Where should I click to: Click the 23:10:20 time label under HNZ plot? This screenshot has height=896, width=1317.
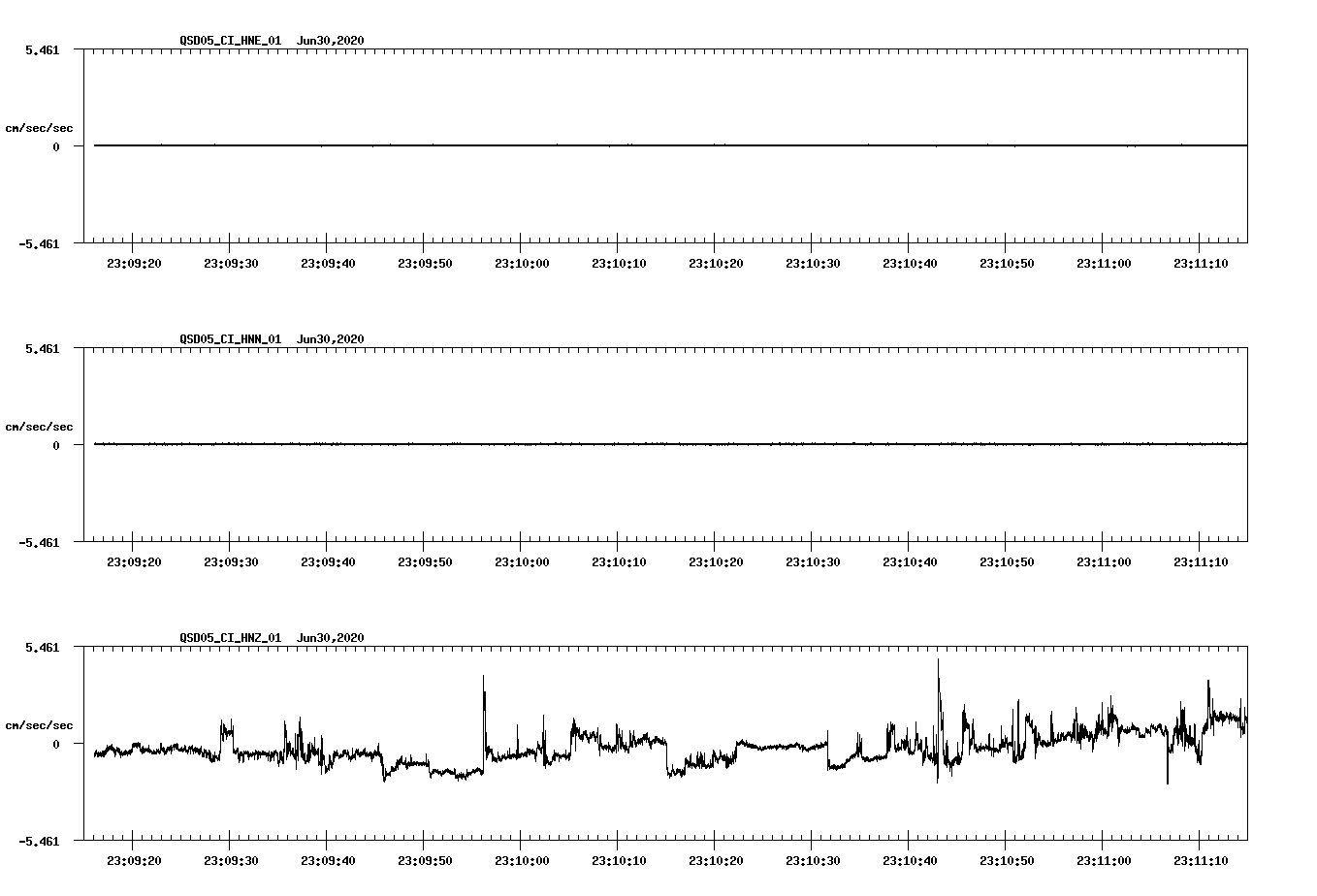716,861
